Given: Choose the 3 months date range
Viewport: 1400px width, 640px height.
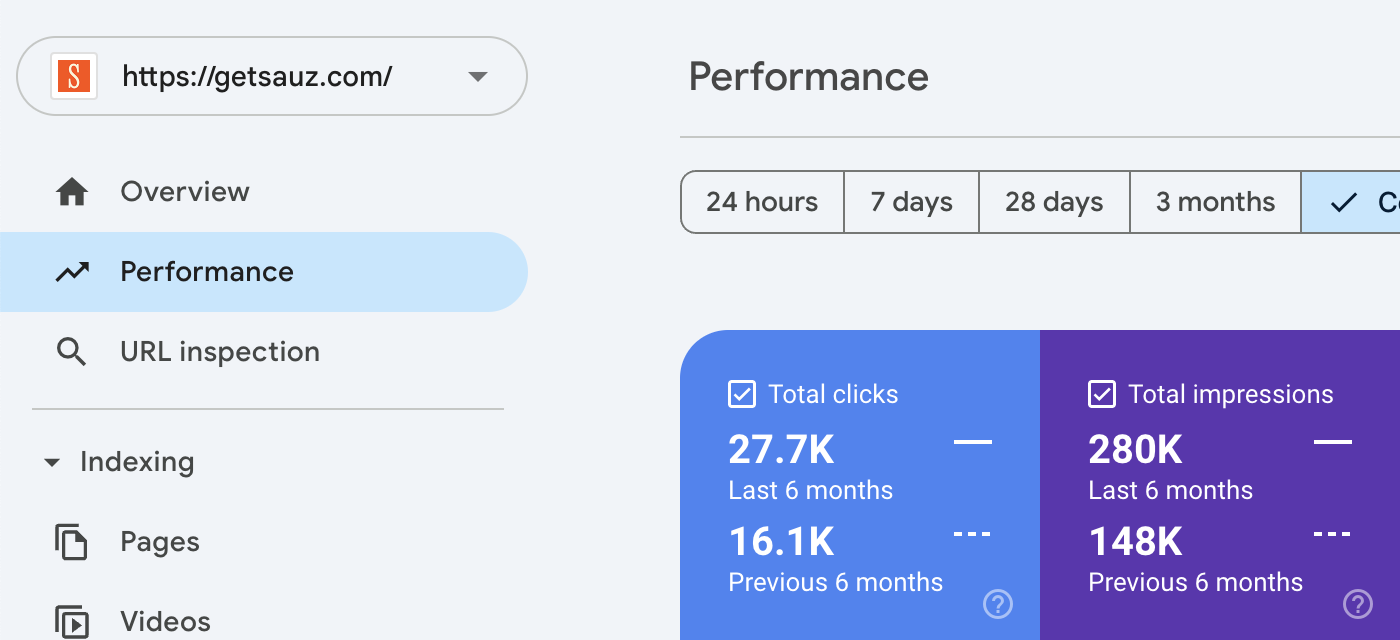Looking at the screenshot, I should click(1215, 202).
